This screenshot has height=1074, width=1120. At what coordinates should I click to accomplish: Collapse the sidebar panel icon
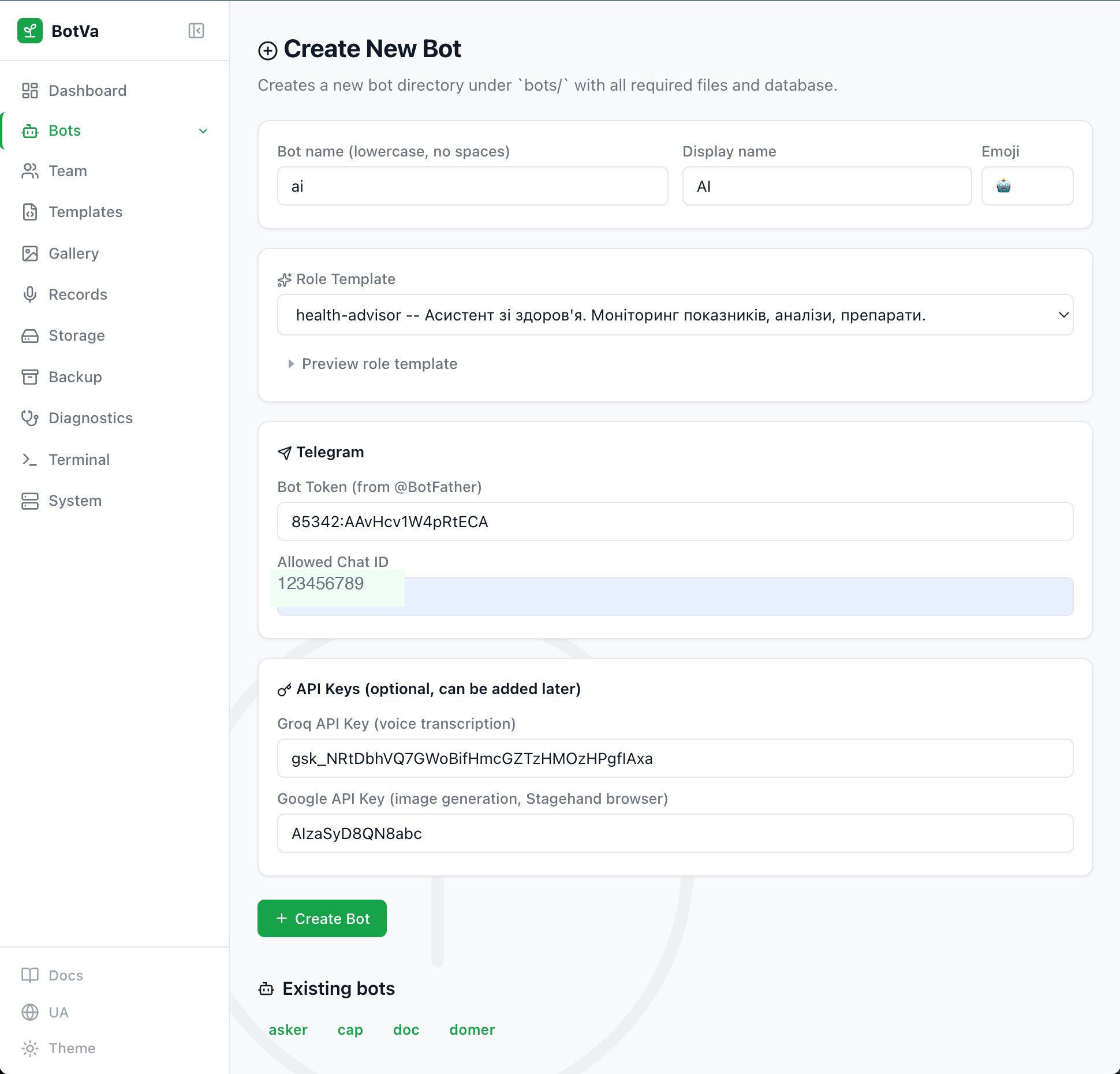click(196, 31)
